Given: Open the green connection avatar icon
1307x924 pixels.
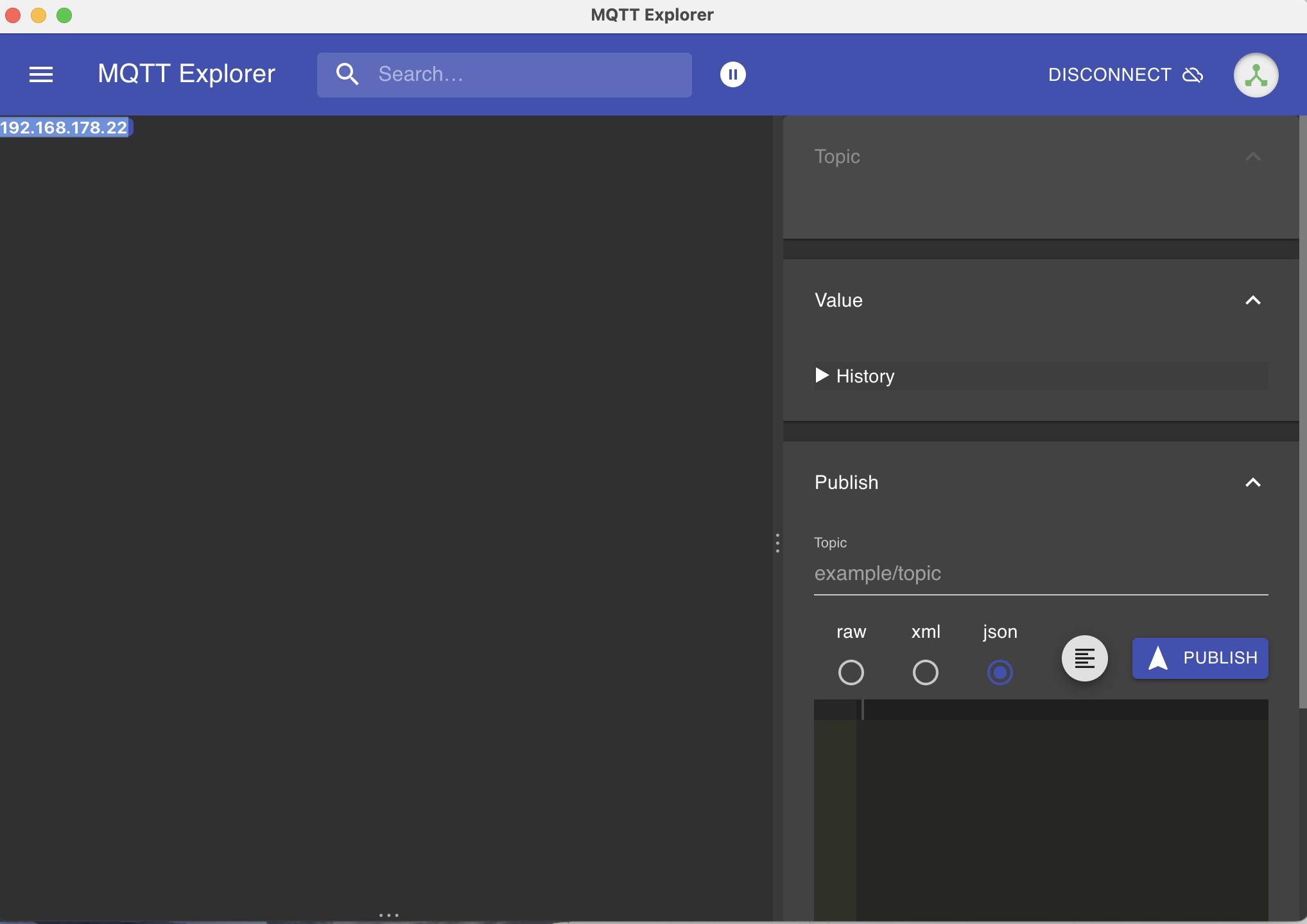Looking at the screenshot, I should 1256,75.
